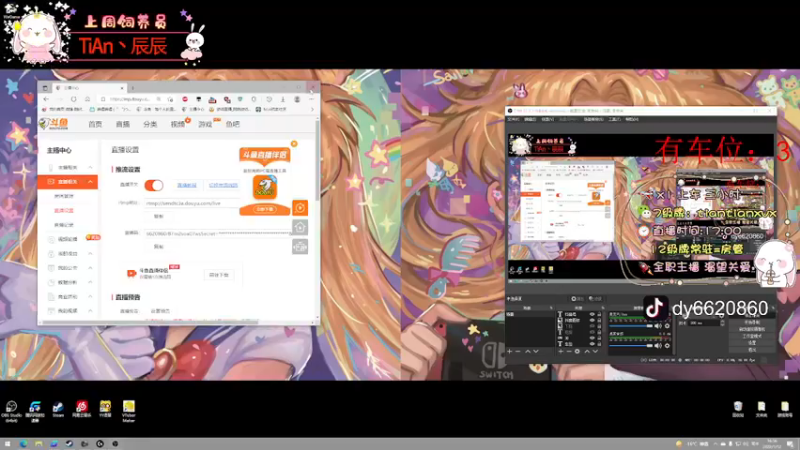Click the orange play floating button
Screen dimensions: 800x450
[x=300, y=208]
